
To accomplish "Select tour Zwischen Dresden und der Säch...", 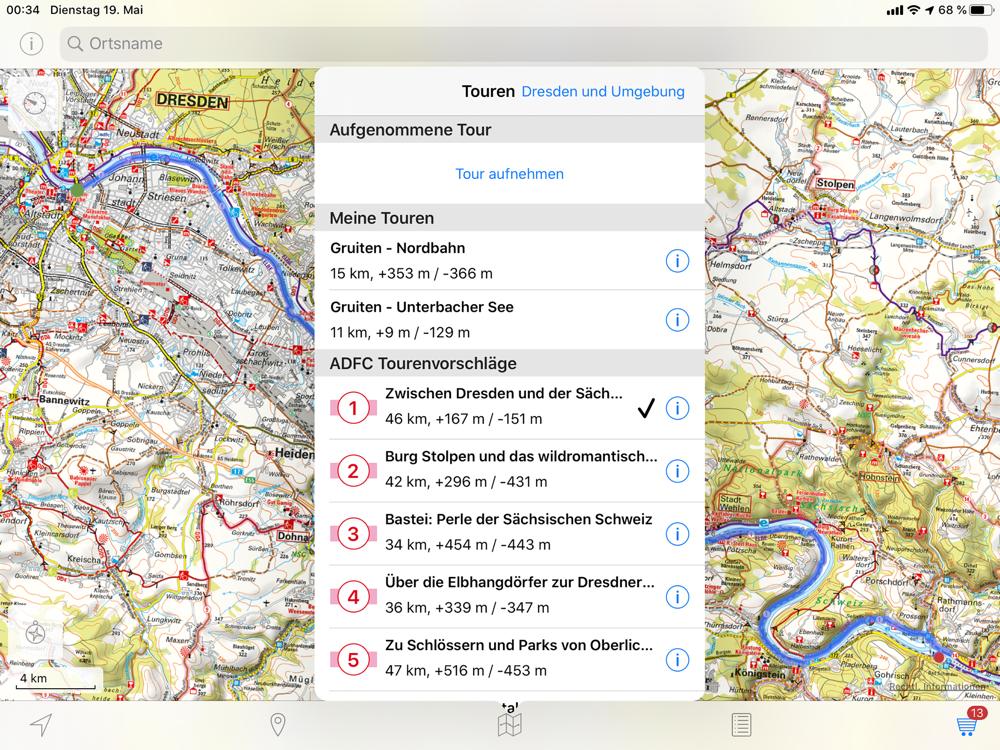I will pos(510,407).
